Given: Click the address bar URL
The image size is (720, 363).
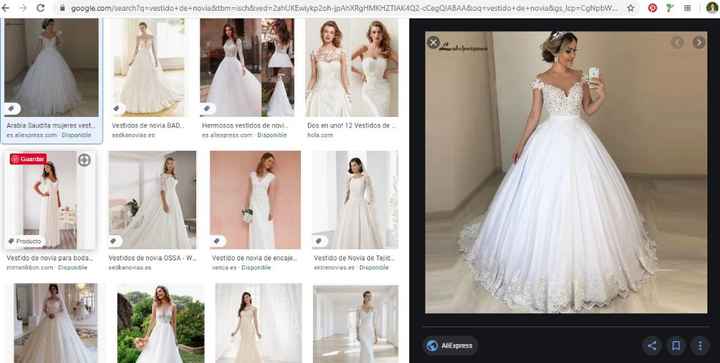Looking at the screenshot, I should coord(344,8).
